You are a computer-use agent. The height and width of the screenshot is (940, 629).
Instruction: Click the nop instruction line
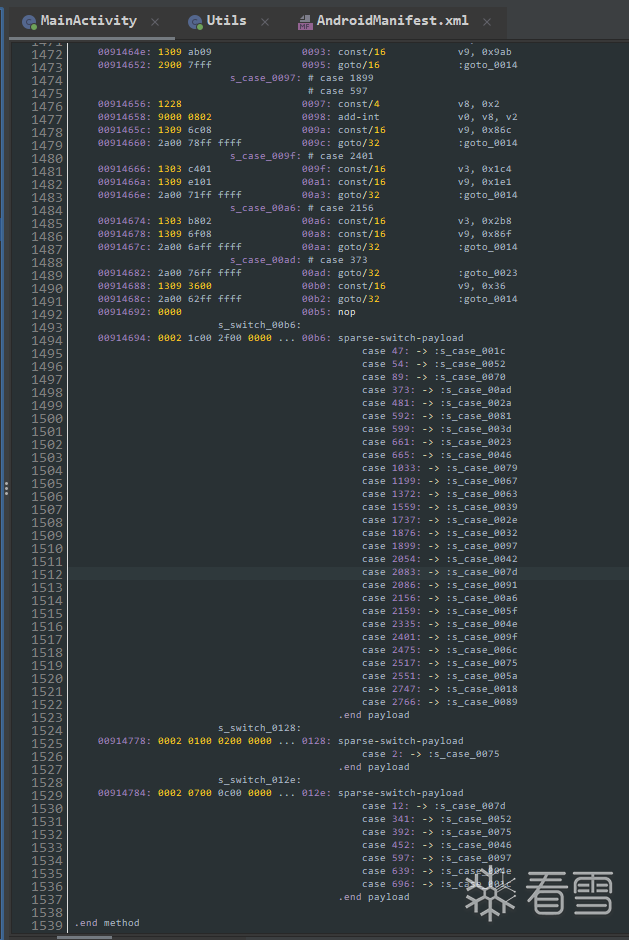click(x=346, y=312)
